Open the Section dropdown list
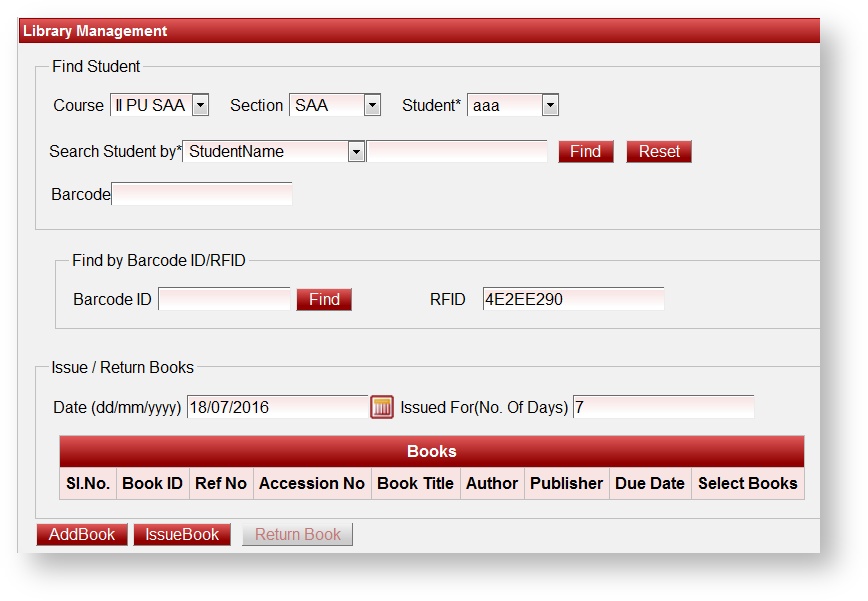The height and width of the screenshot is (601, 868). [372, 105]
